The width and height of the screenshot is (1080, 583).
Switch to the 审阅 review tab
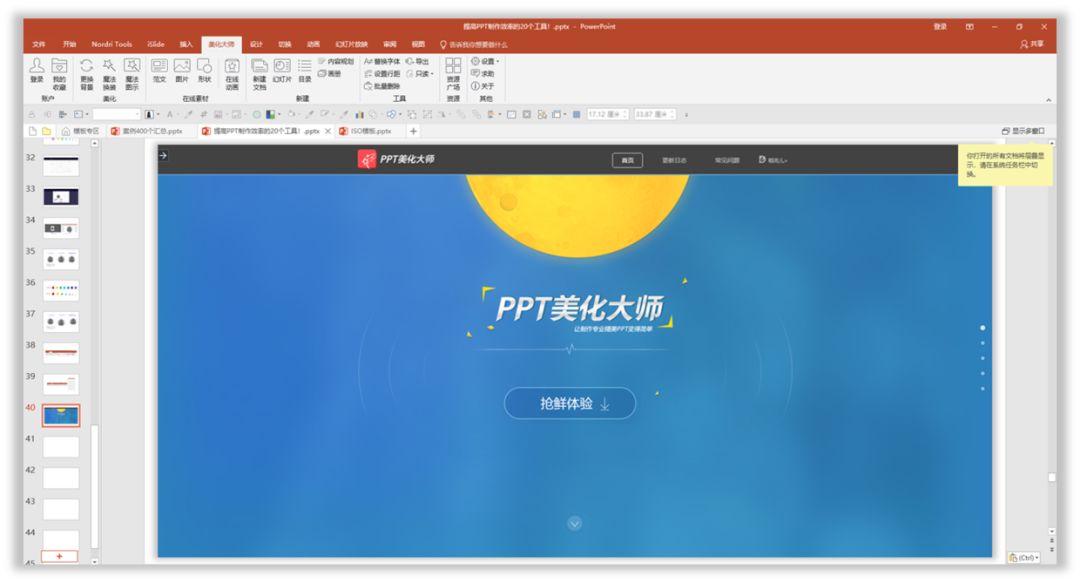point(390,44)
